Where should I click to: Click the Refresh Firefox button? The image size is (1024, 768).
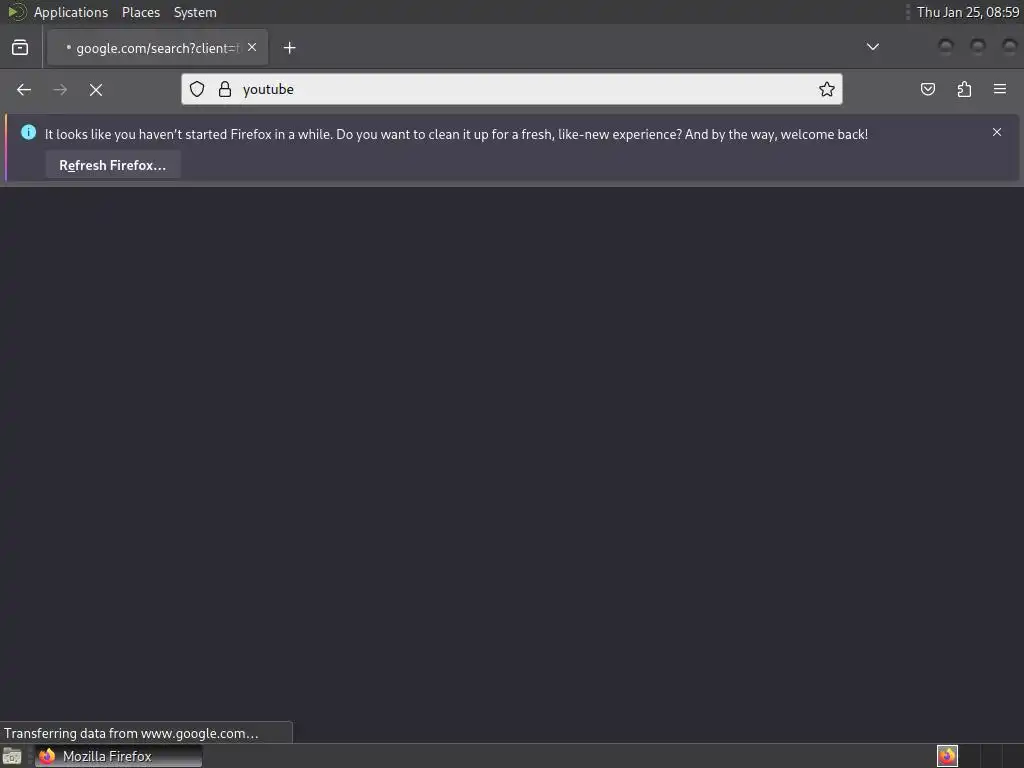tap(112, 165)
